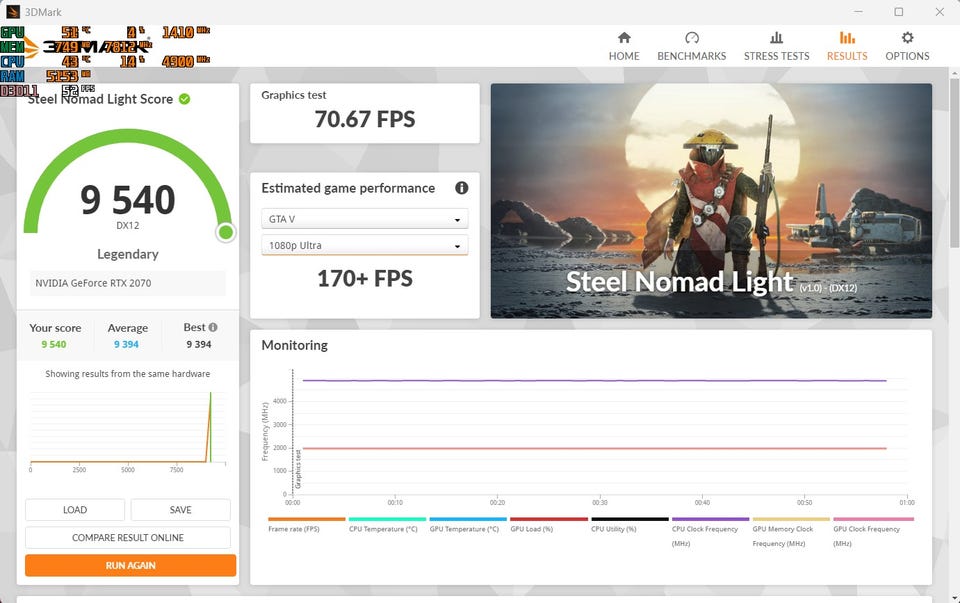Minimize the 3DMark window
960x603 pixels.
coord(858,12)
